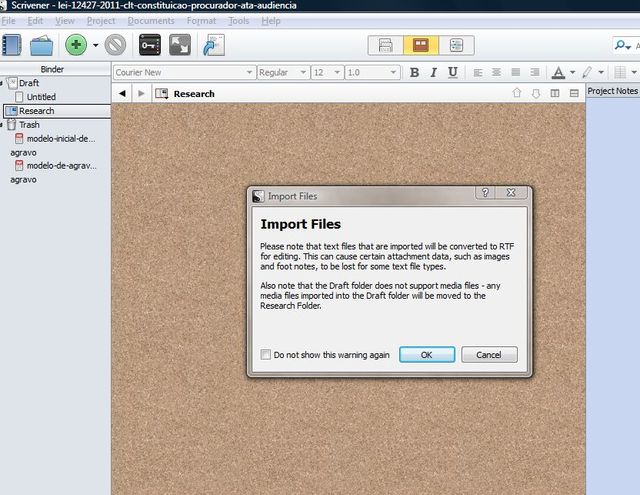
Task: Click the dialog help question mark button
Action: (x=485, y=193)
